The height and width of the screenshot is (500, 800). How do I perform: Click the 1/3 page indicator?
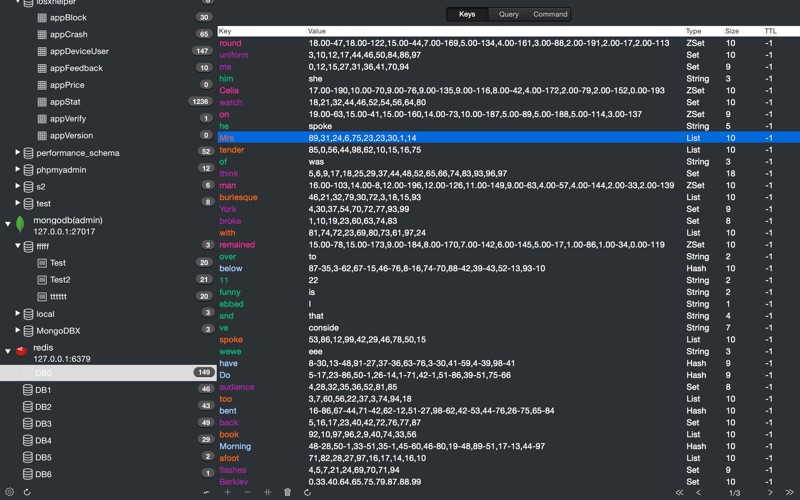[x=734, y=493]
